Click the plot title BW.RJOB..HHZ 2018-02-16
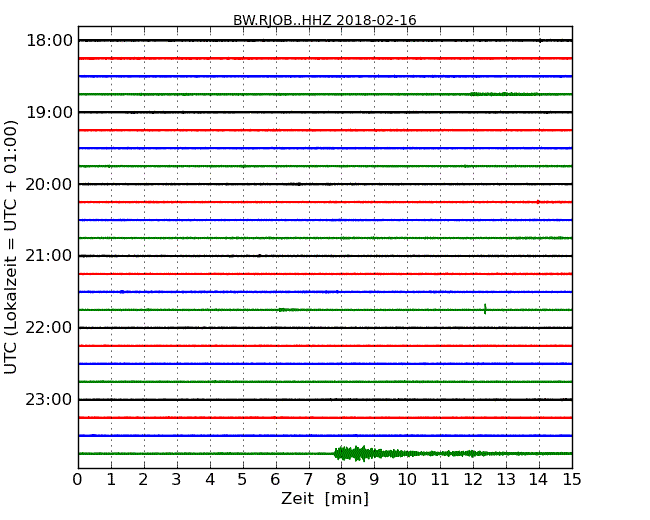This screenshot has width=650, height=520. (325, 20)
